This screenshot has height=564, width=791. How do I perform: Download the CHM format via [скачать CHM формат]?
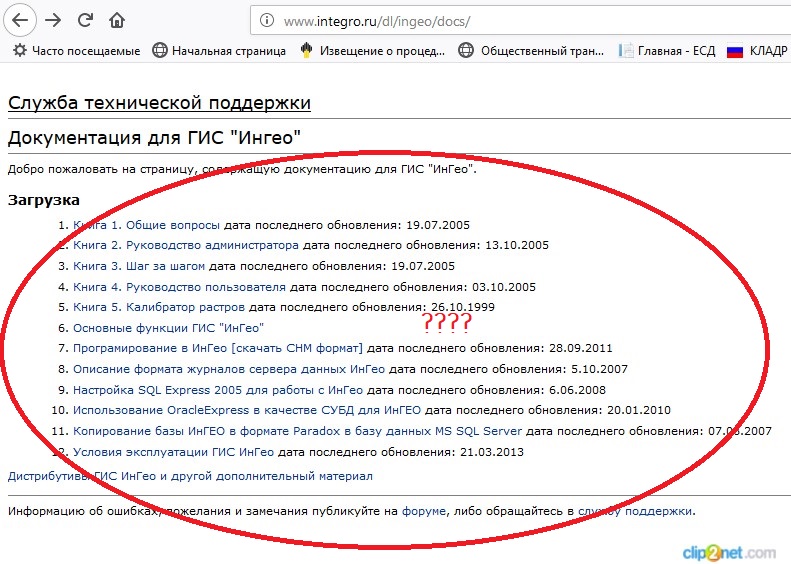(x=297, y=348)
